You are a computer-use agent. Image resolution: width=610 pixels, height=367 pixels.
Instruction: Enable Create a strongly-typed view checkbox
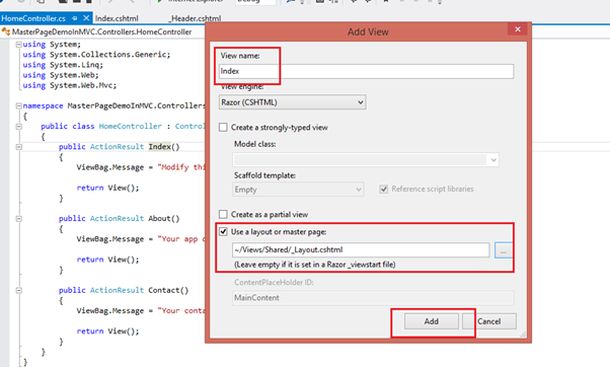[223, 127]
